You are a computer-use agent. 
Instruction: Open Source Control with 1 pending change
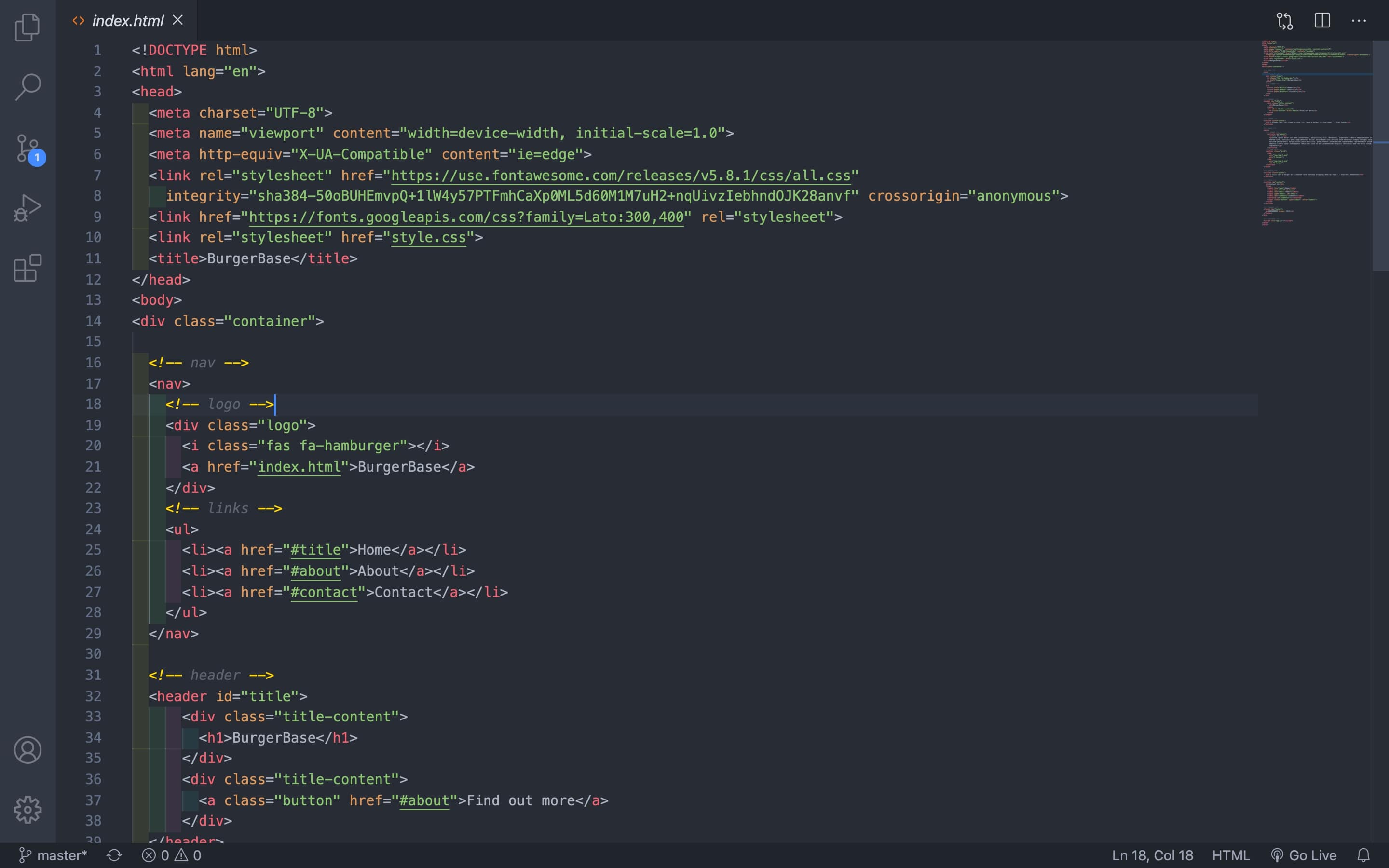pyautogui.click(x=29, y=149)
